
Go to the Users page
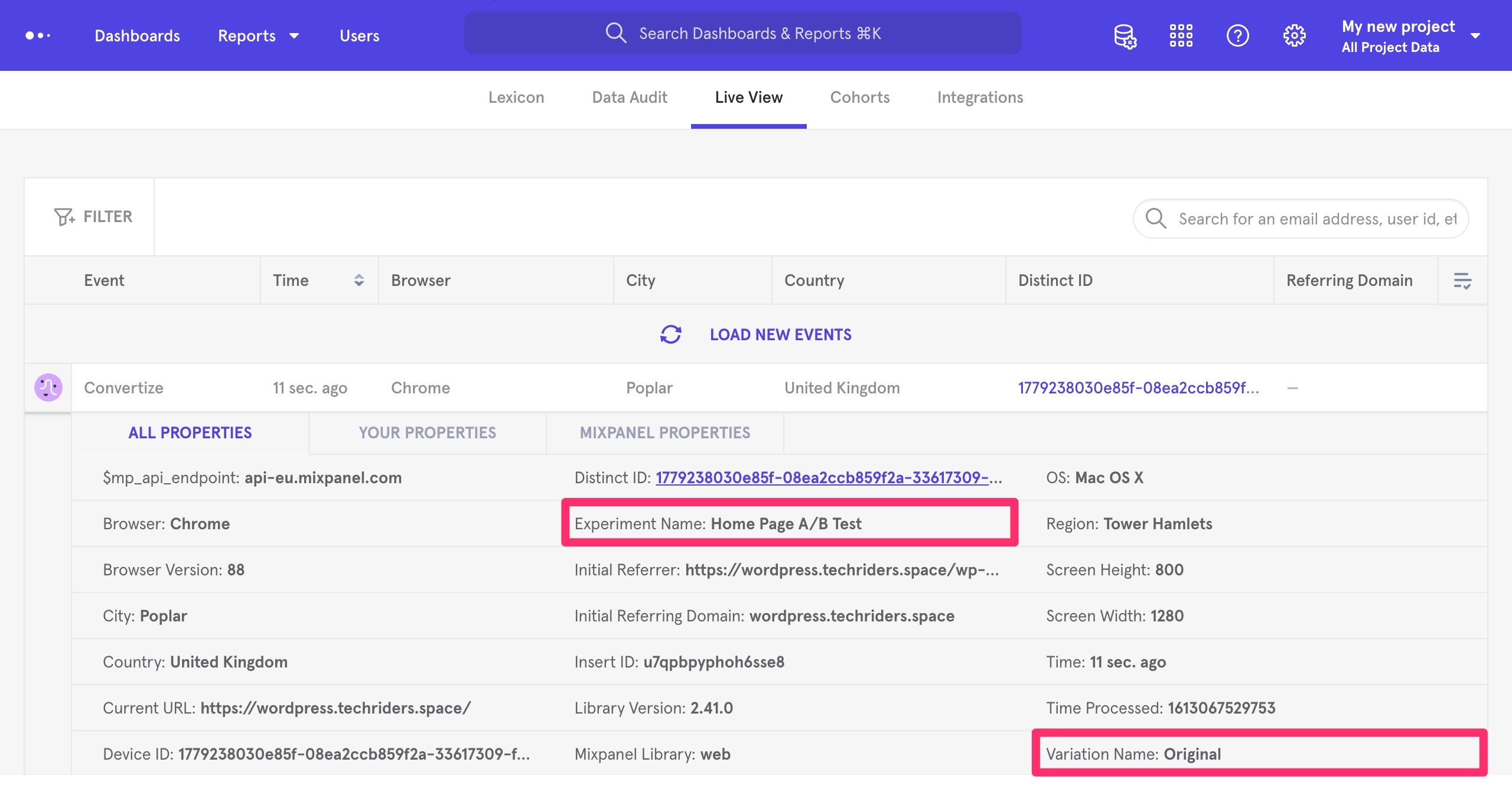(359, 35)
